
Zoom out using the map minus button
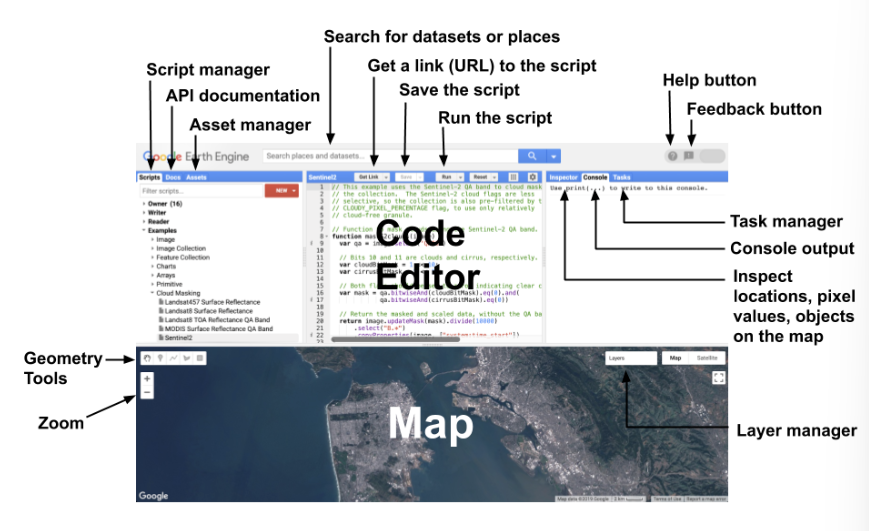(x=147, y=392)
